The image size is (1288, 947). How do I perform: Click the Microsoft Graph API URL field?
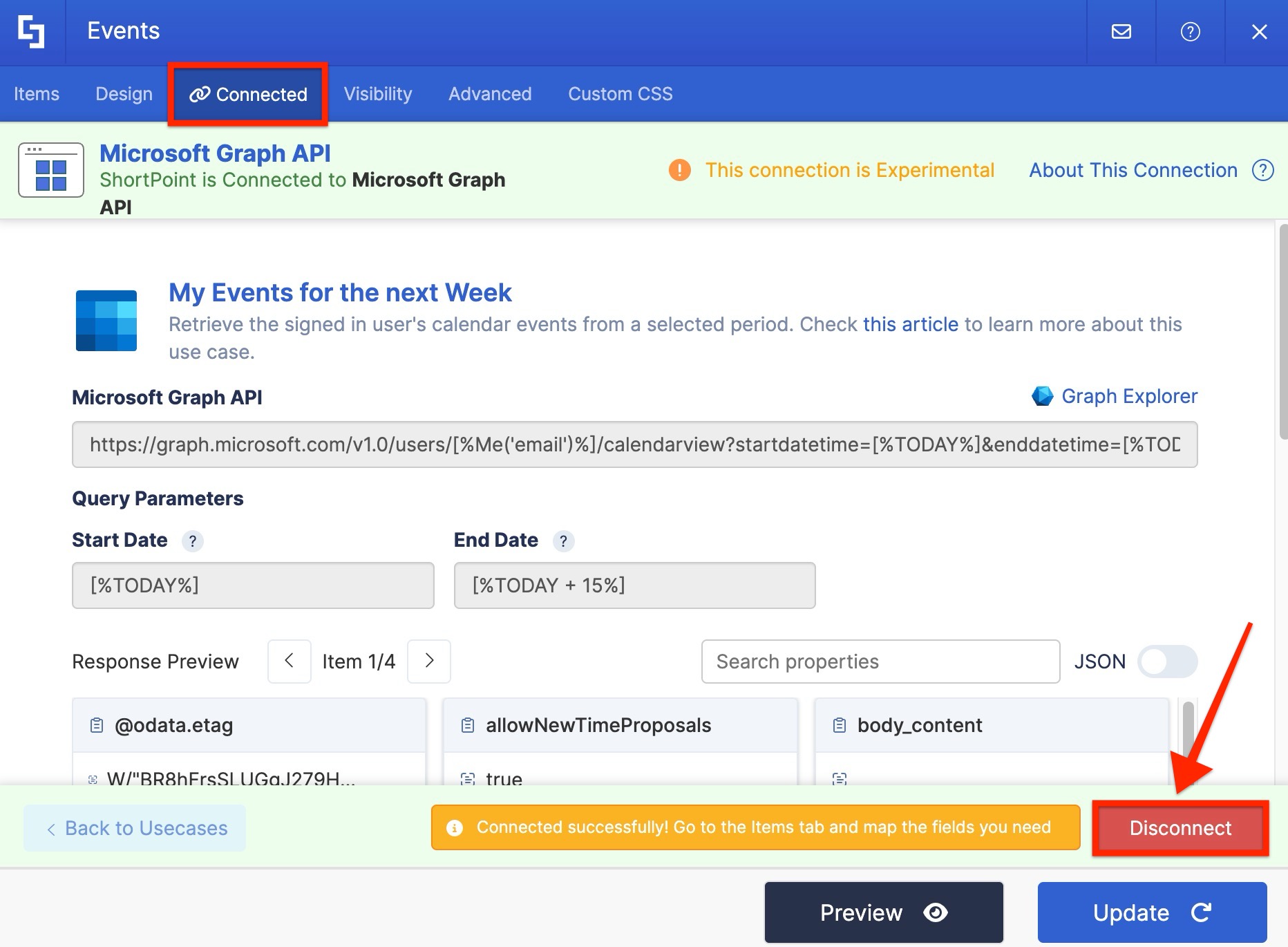pyautogui.click(x=634, y=444)
